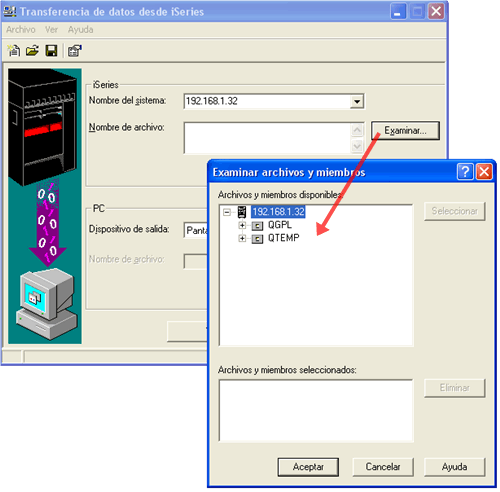Click the QGPL library icon
Image resolution: width=500 pixels, height=492 pixels.
click(x=257, y=226)
